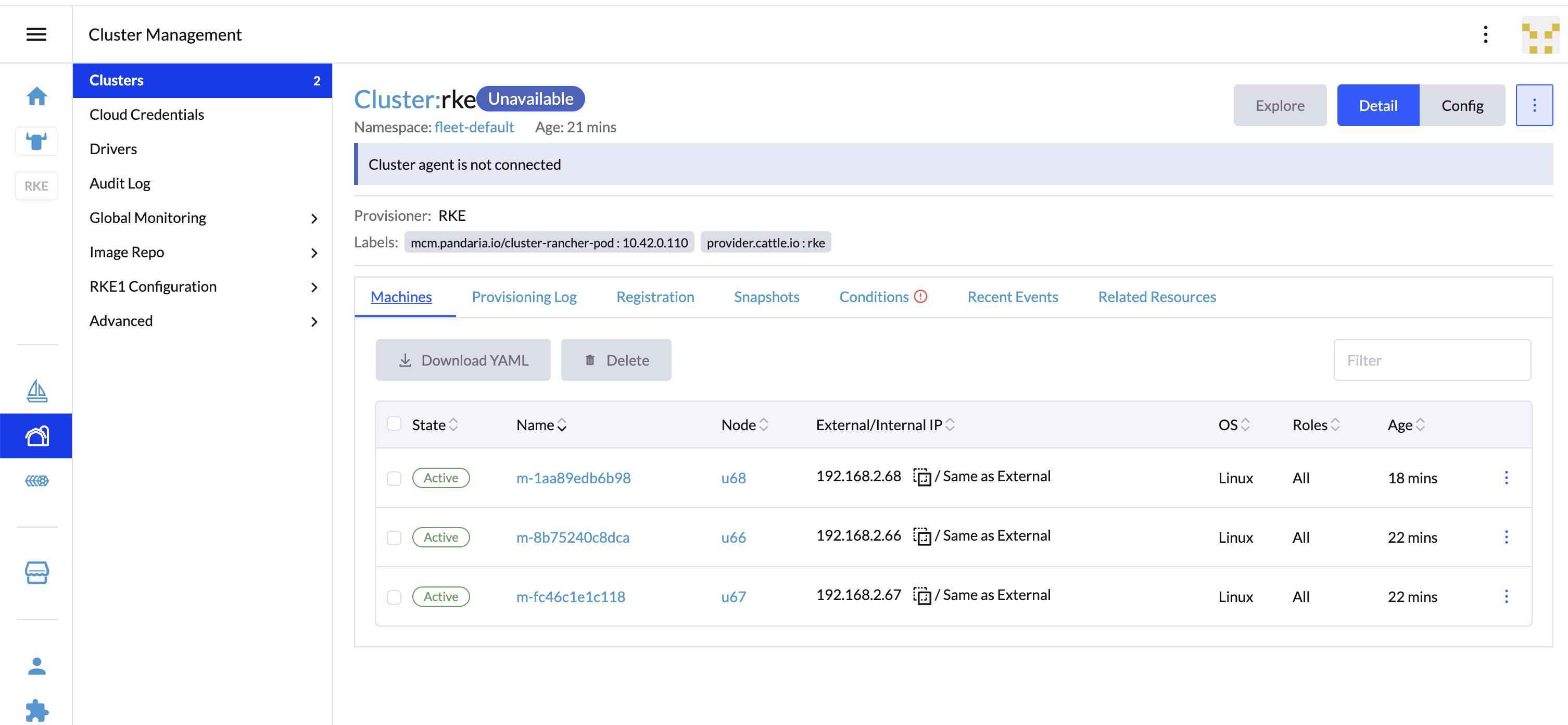Open row actions for m-fc46c1e1c118
1568x725 pixels.
[1506, 596]
